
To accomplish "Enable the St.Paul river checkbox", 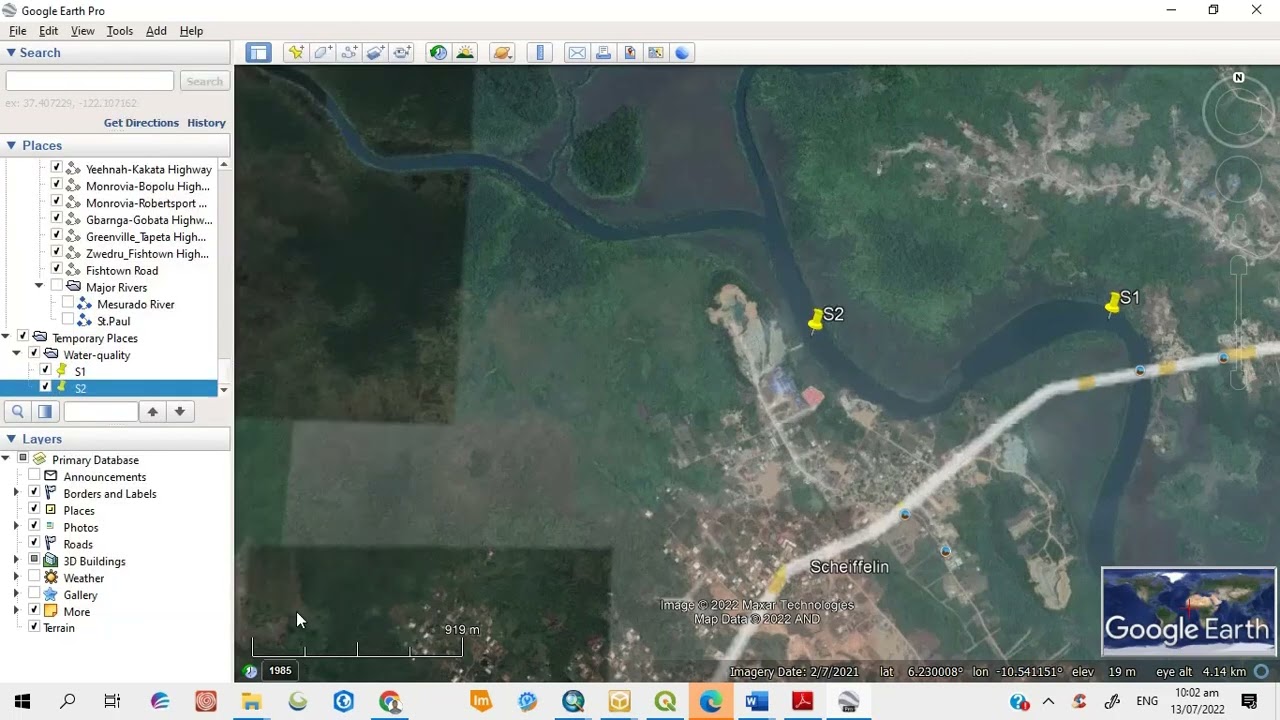I will pyautogui.click(x=67, y=320).
